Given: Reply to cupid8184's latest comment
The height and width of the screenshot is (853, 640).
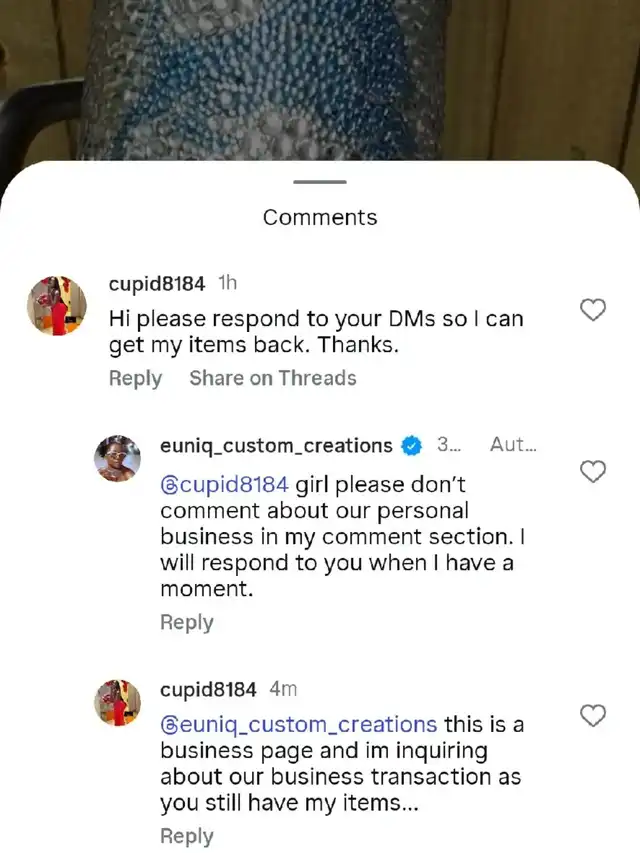Looking at the screenshot, I should pyautogui.click(x=186, y=836).
